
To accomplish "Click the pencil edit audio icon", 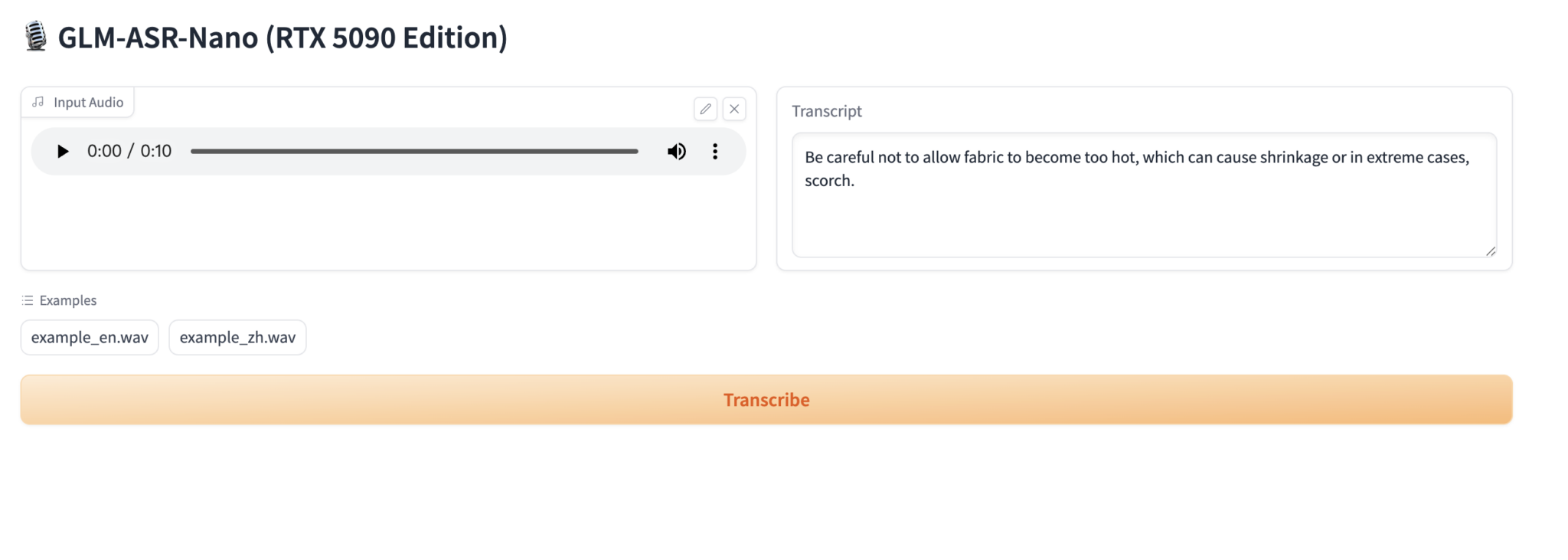I will coord(705,110).
